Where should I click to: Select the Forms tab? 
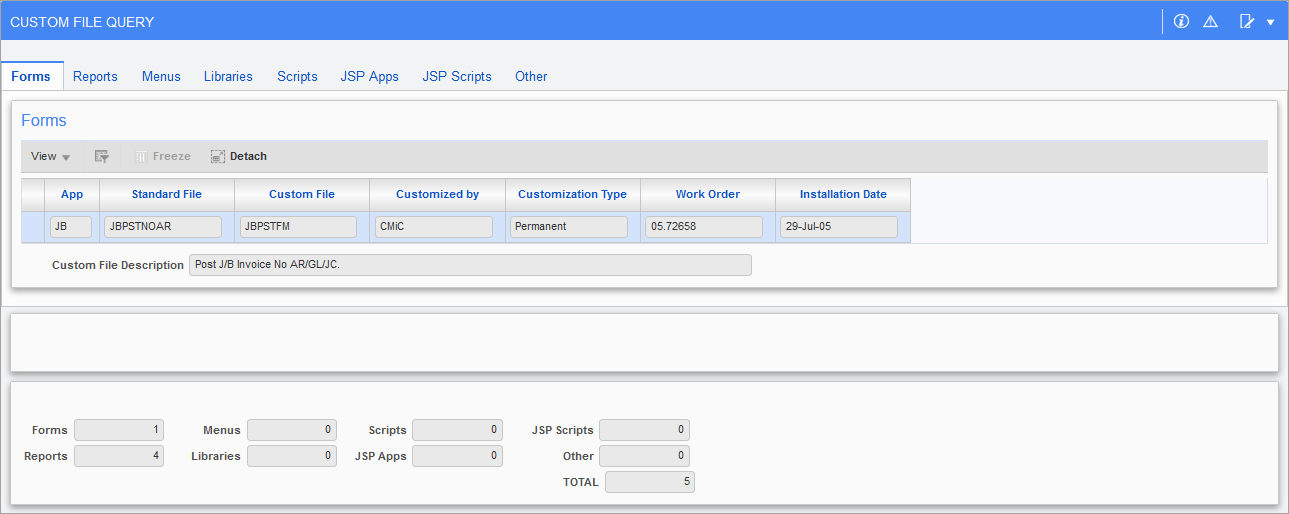(31, 76)
